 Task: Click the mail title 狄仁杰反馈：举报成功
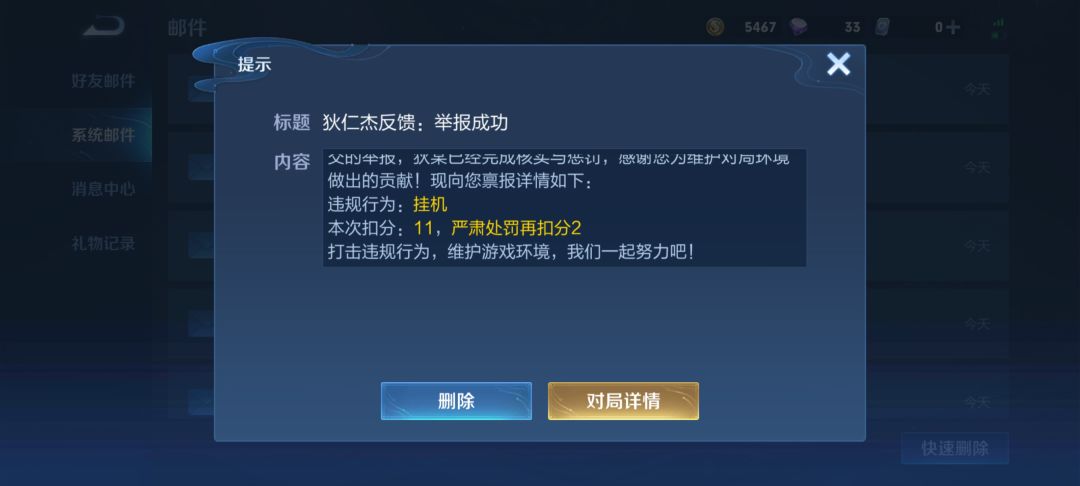coord(415,123)
